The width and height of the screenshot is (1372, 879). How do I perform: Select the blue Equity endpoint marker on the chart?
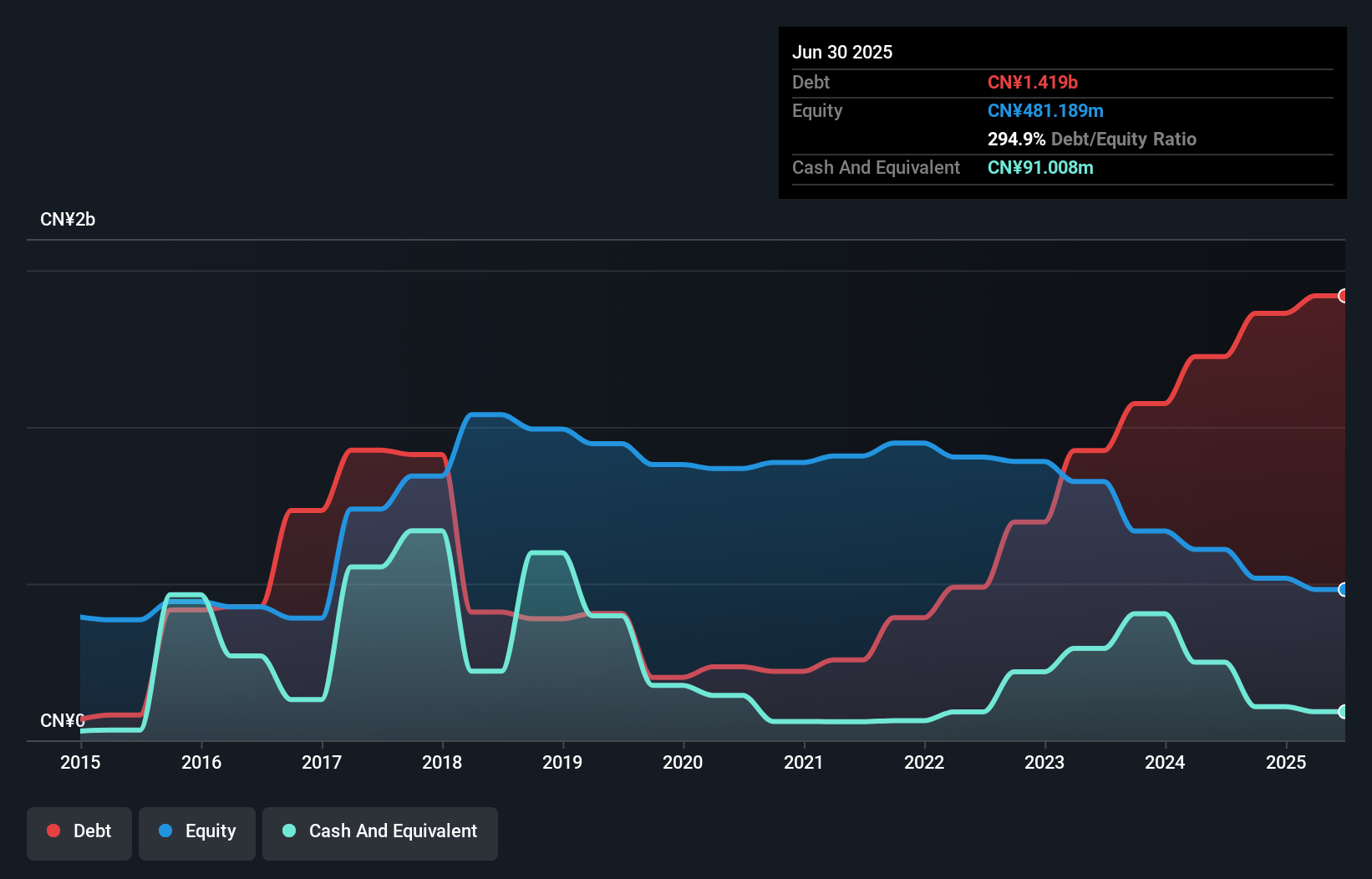point(1344,591)
